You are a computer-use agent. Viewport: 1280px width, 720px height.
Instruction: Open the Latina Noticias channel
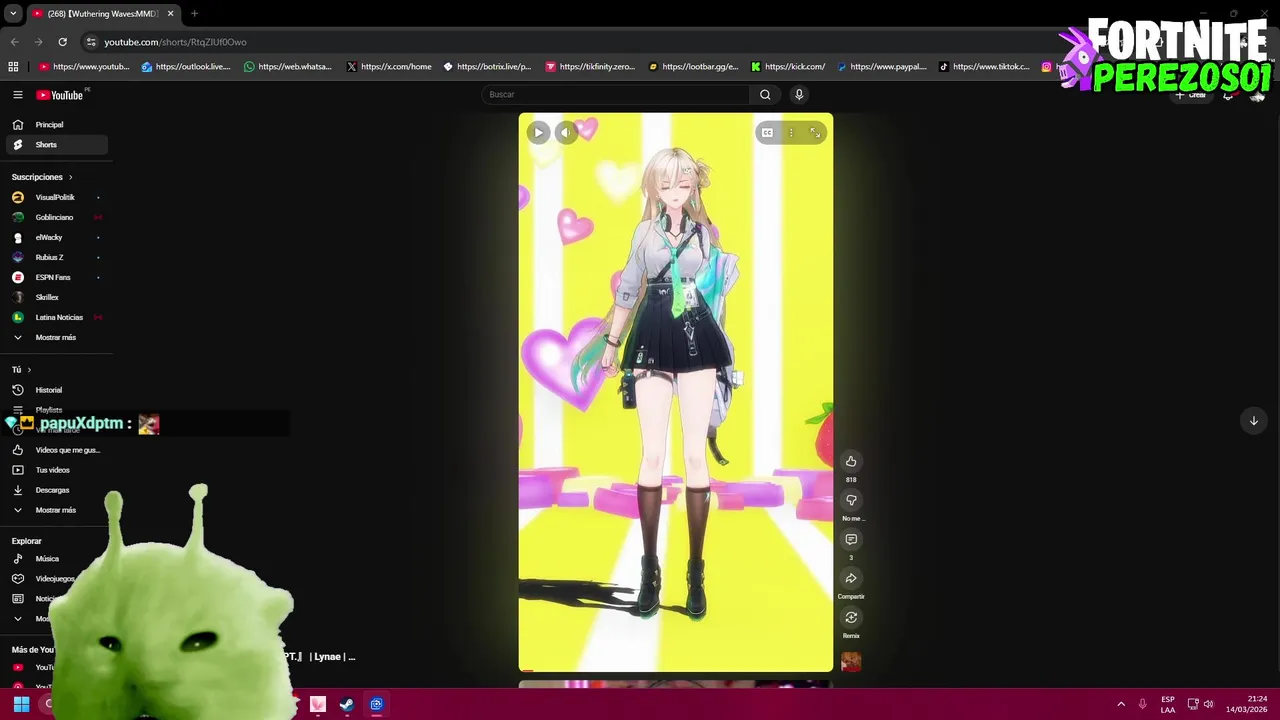[x=57, y=317]
